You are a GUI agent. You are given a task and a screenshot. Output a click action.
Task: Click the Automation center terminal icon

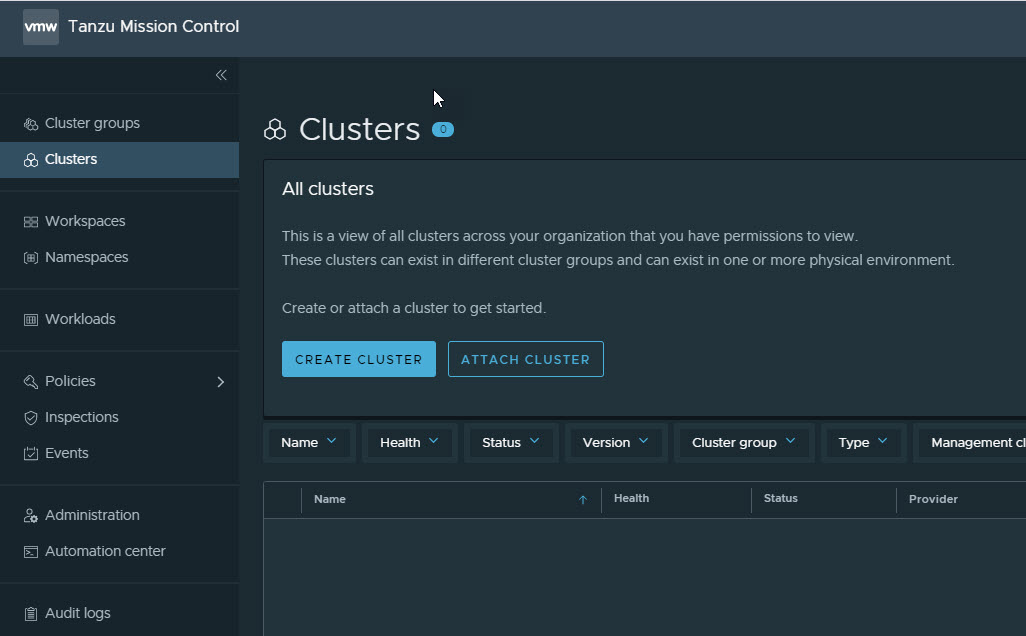point(31,552)
